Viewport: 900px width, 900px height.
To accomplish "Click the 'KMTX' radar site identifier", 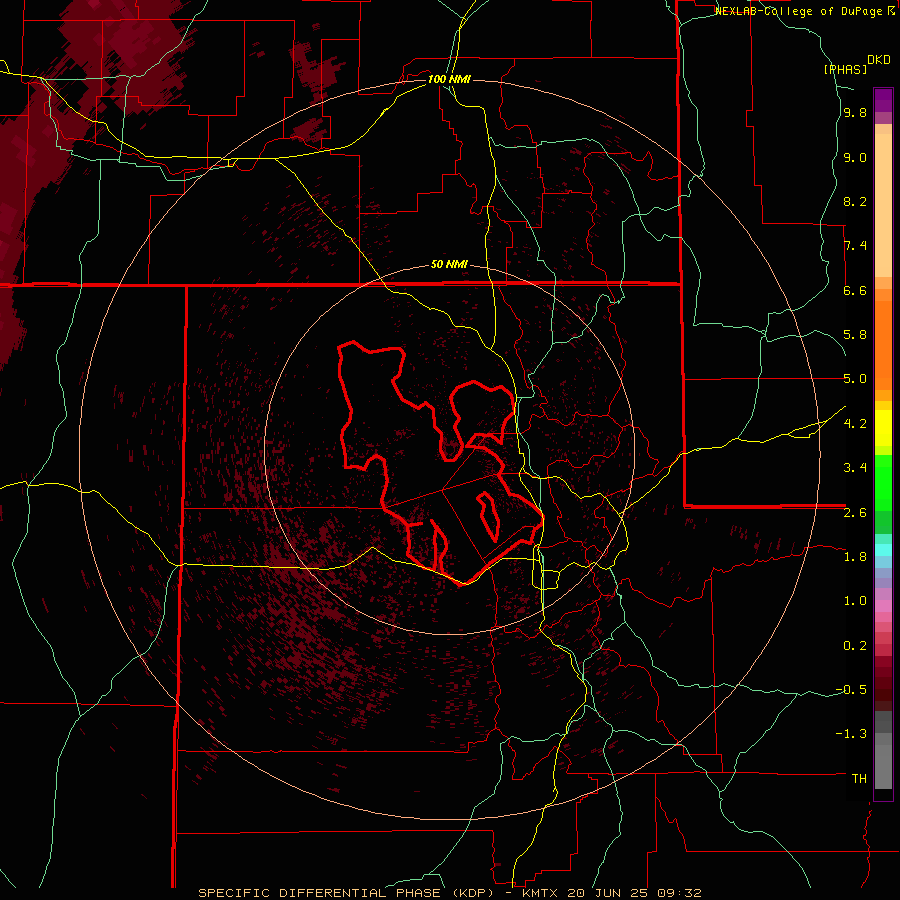I will (x=539, y=893).
